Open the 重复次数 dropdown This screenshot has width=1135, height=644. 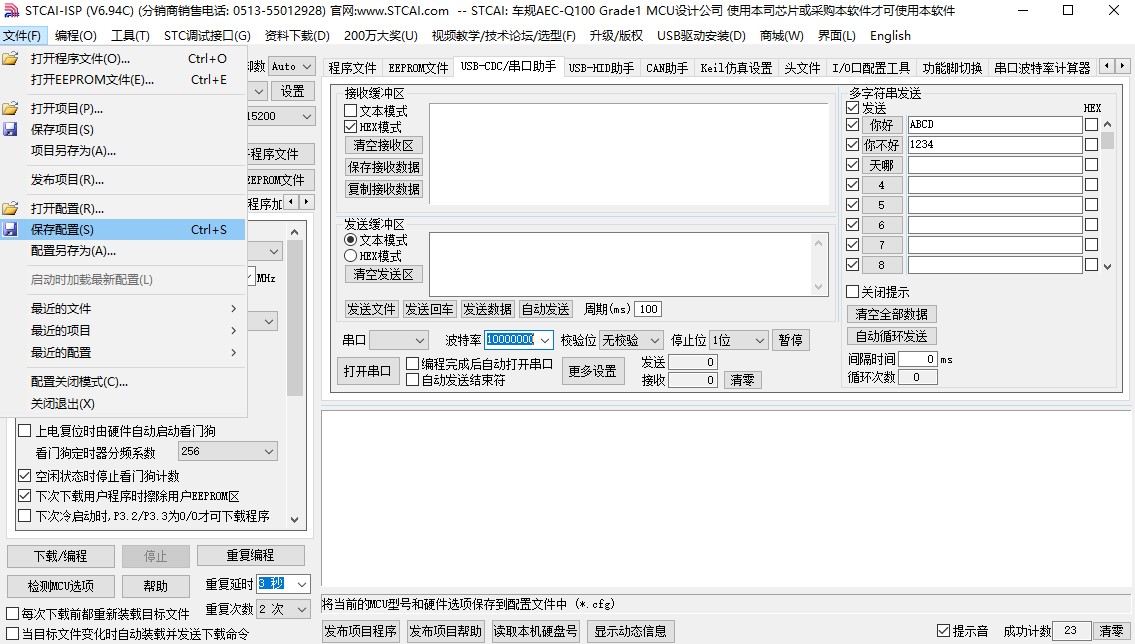[x=283, y=609]
